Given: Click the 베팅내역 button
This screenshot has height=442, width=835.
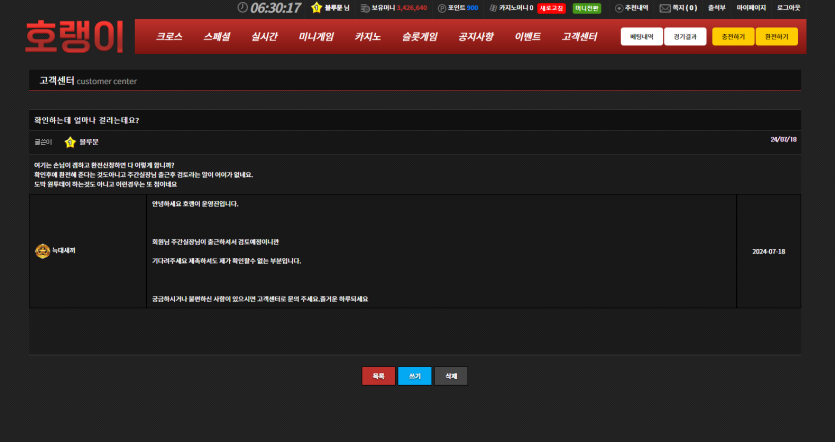Looking at the screenshot, I should tap(642, 37).
